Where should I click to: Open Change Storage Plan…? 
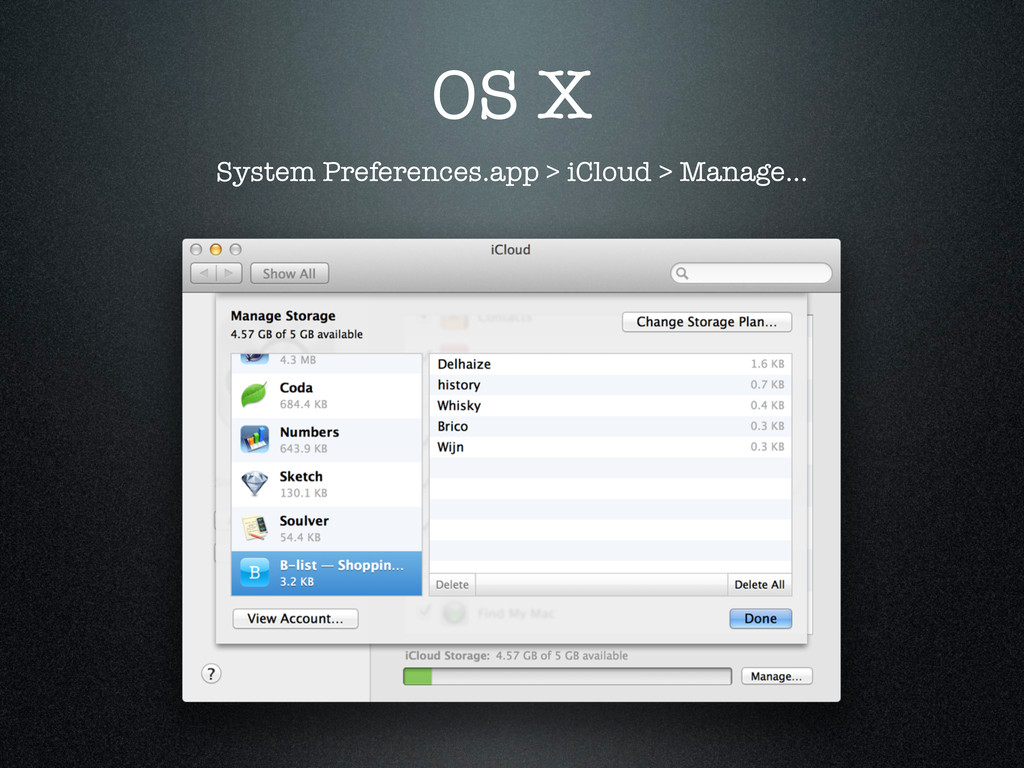point(707,321)
